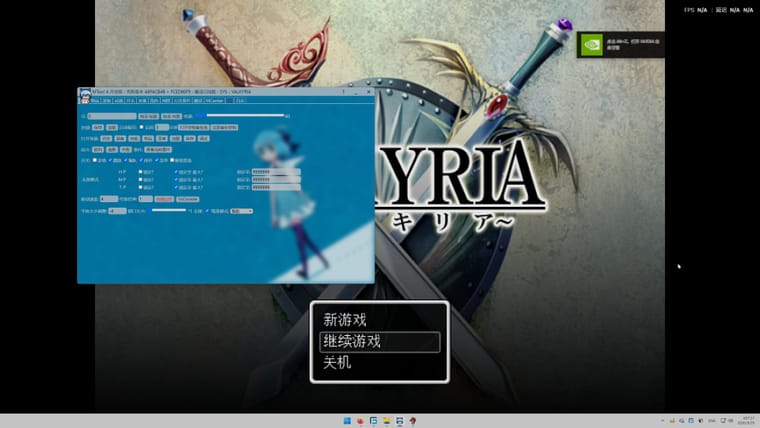Click the dark red question mark taskbar icon
760x428 pixels.
coord(412,421)
